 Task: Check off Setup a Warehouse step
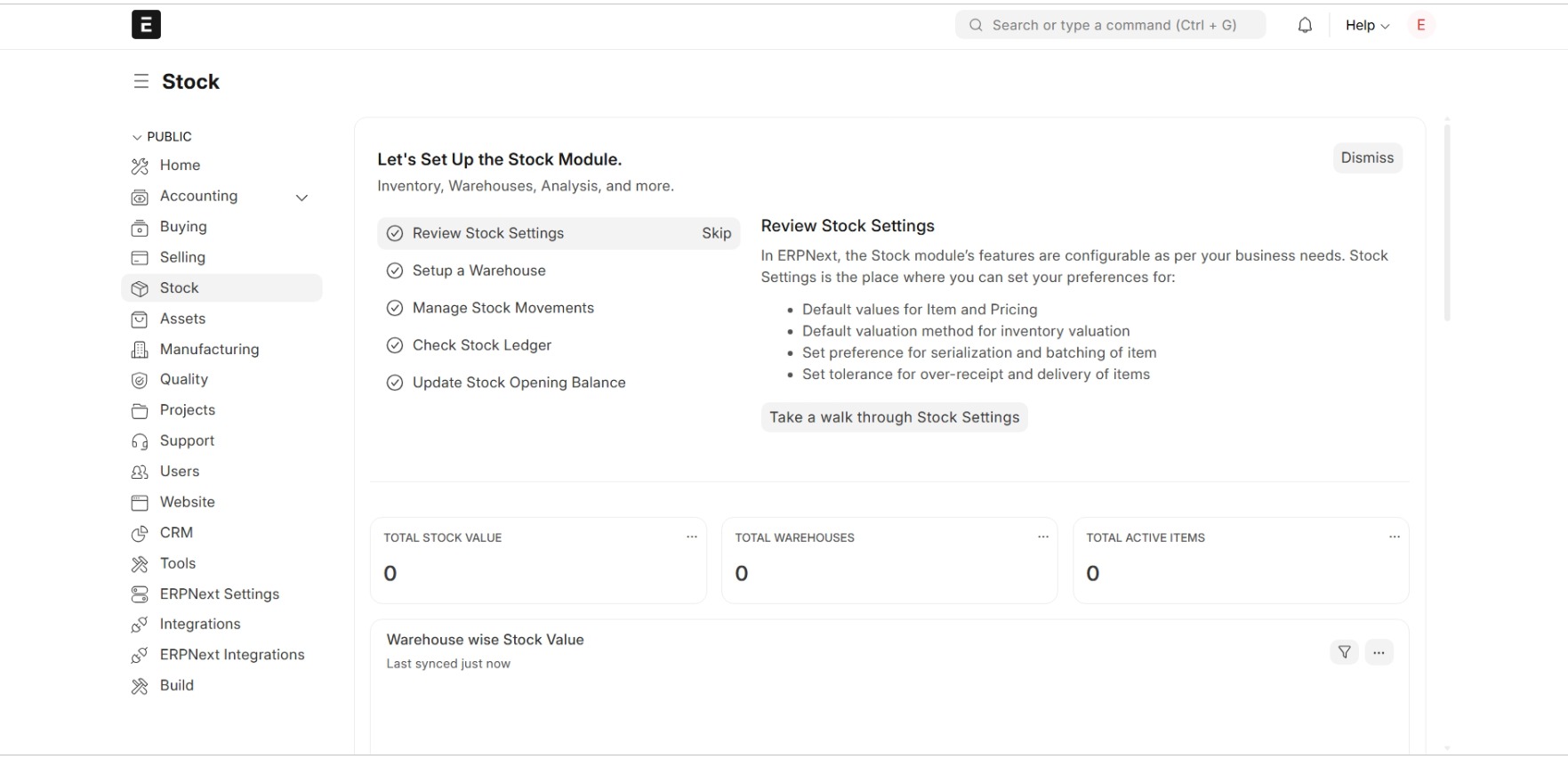click(x=395, y=271)
